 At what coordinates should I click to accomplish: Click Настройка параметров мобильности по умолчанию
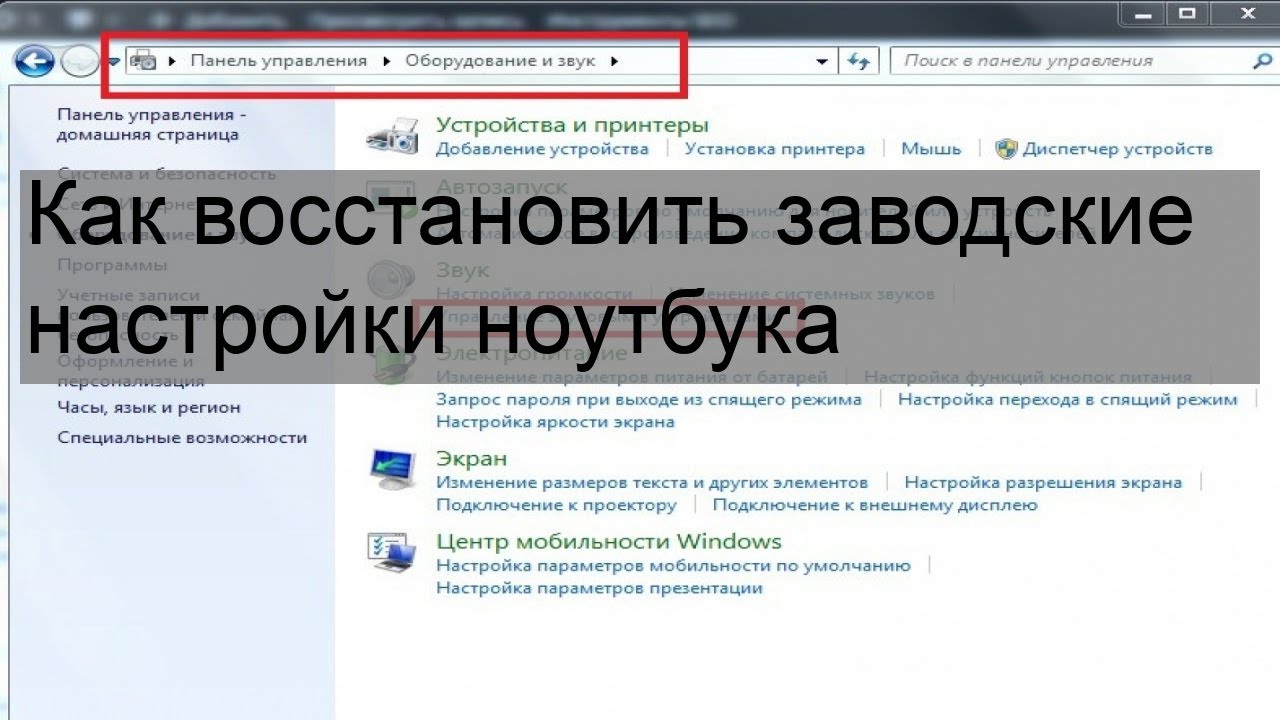674,565
